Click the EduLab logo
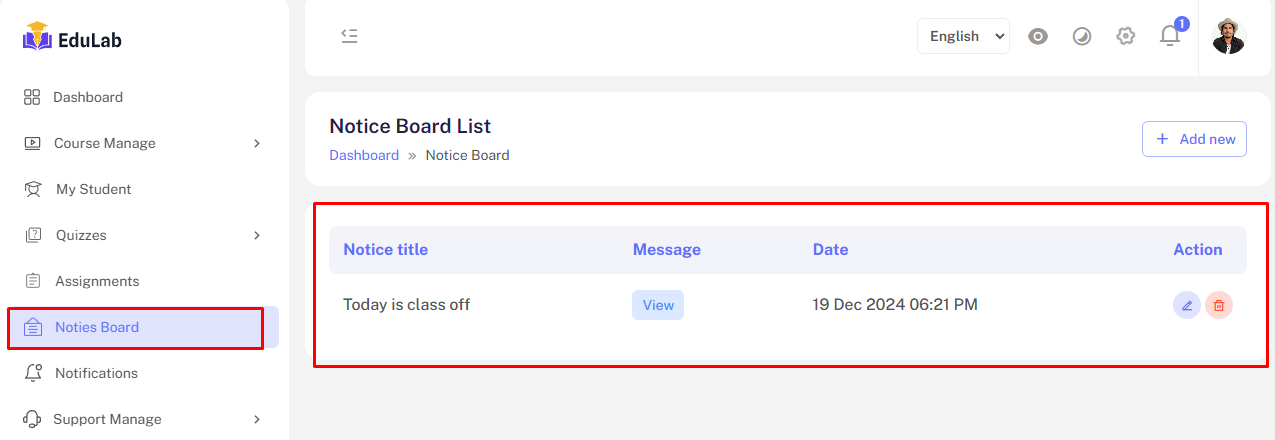 (x=72, y=39)
